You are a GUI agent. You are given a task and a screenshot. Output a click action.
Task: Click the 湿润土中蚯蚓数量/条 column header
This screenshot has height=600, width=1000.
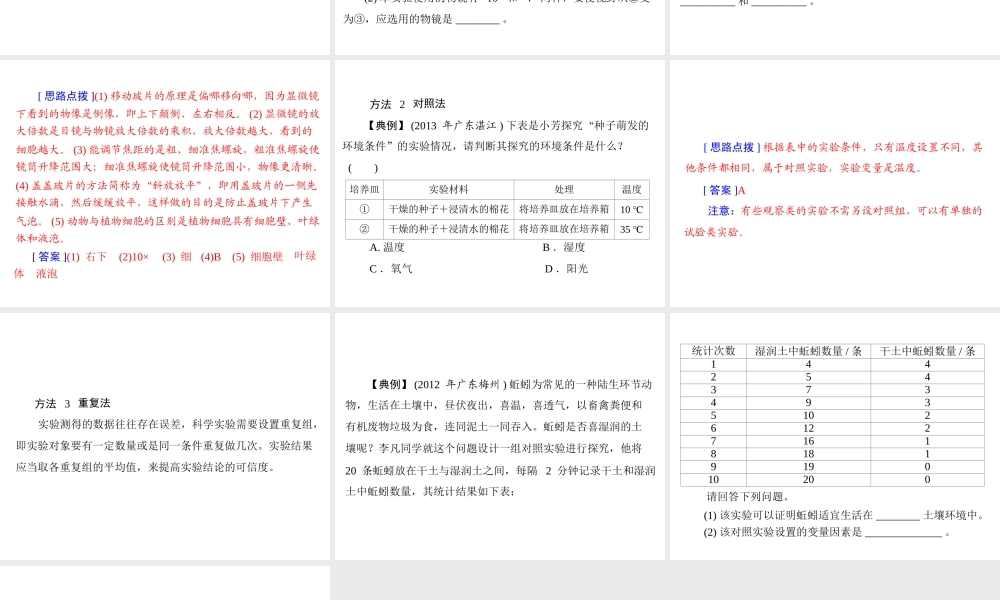pos(808,351)
